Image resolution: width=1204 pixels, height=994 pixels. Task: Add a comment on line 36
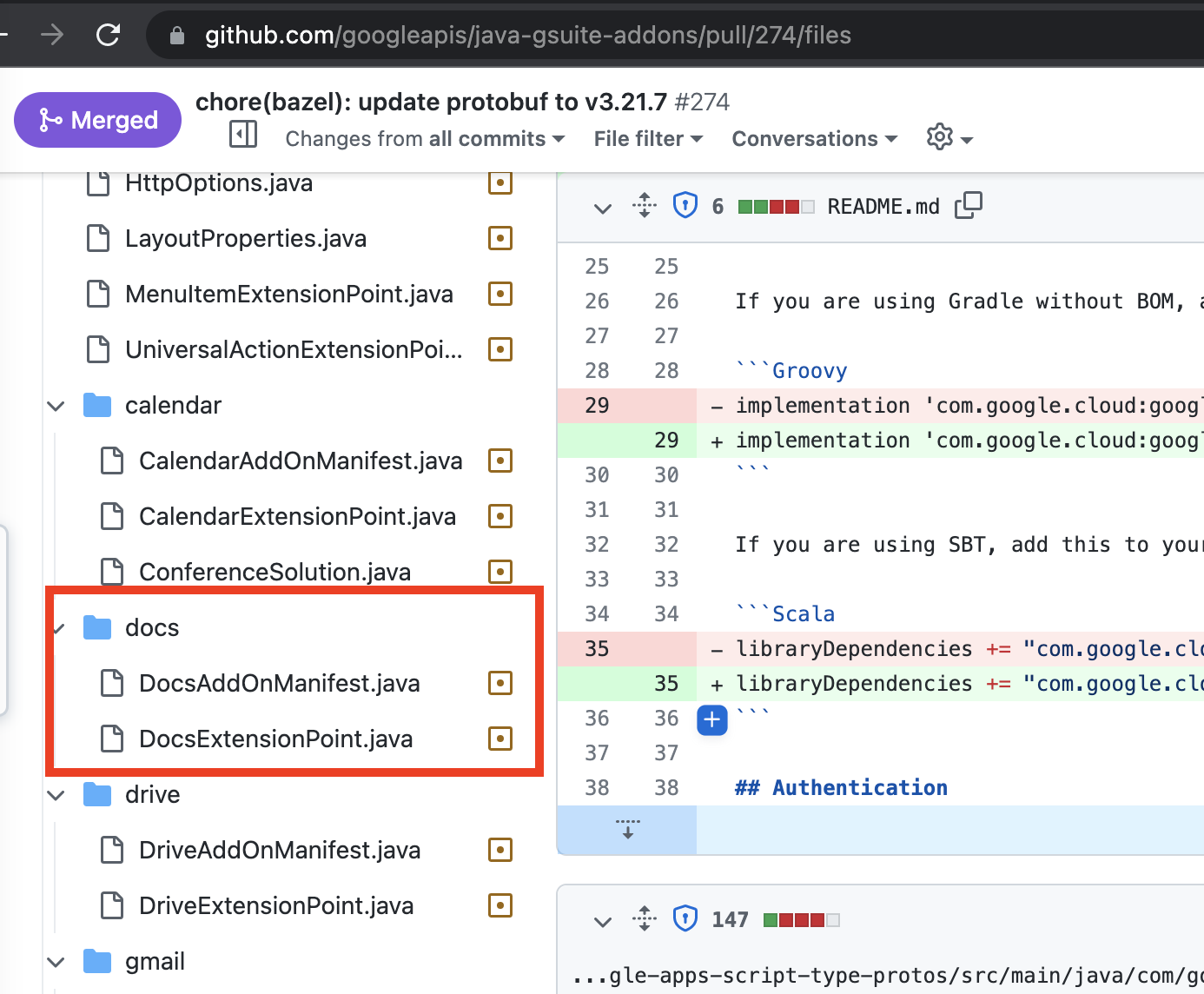[x=712, y=719]
